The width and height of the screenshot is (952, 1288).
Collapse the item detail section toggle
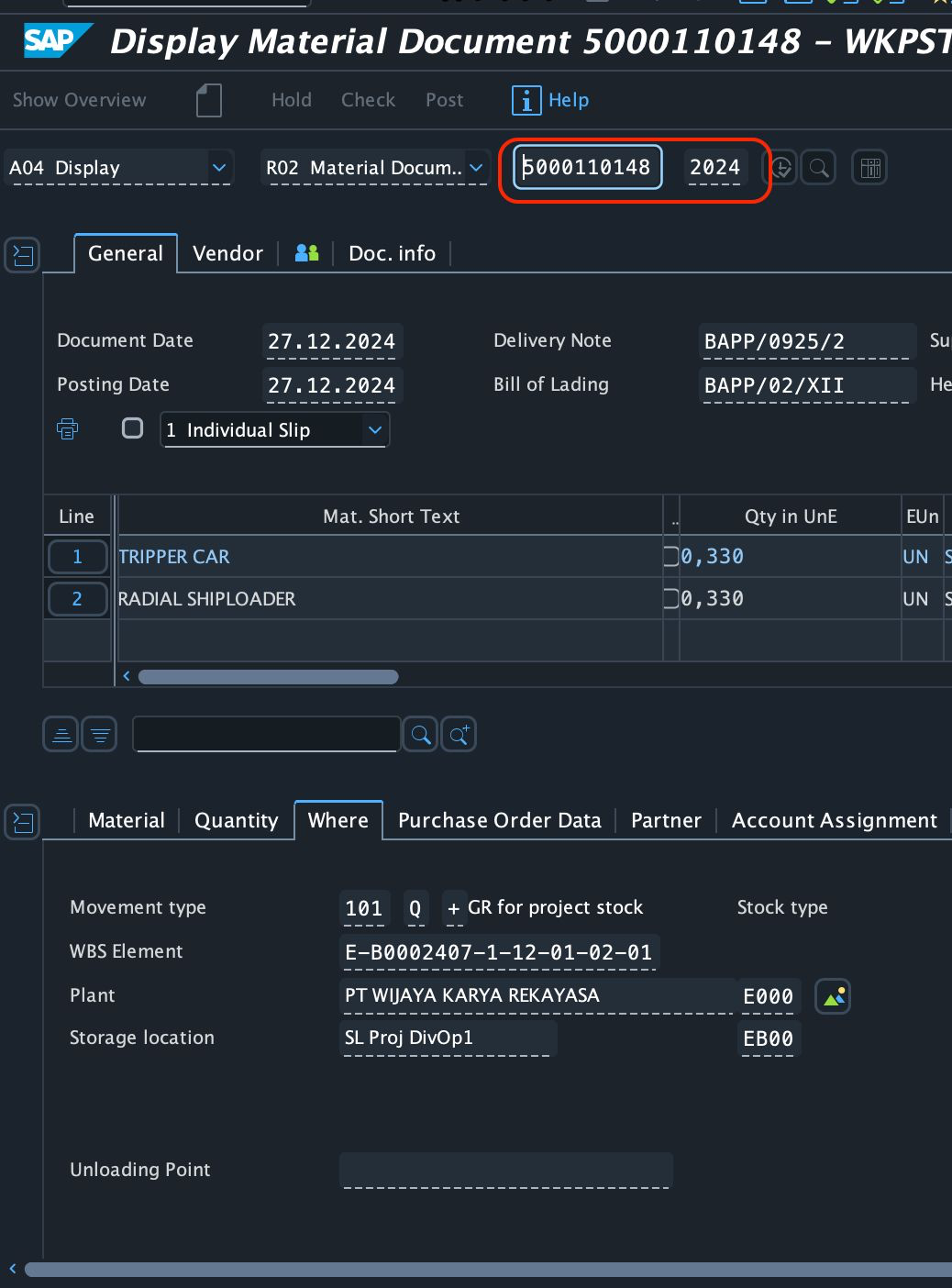click(23, 821)
